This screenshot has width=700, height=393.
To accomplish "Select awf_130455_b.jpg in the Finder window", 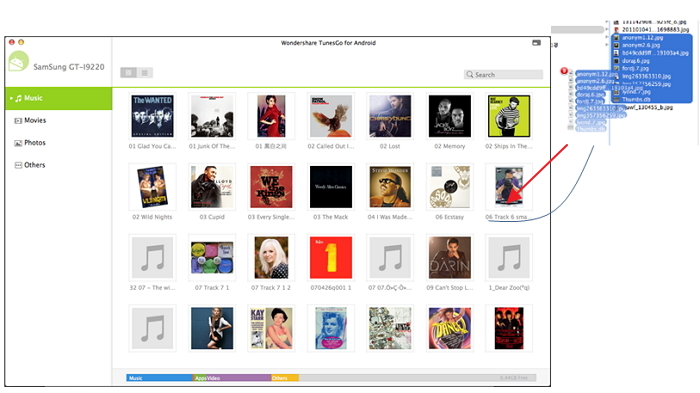I will click(x=648, y=108).
